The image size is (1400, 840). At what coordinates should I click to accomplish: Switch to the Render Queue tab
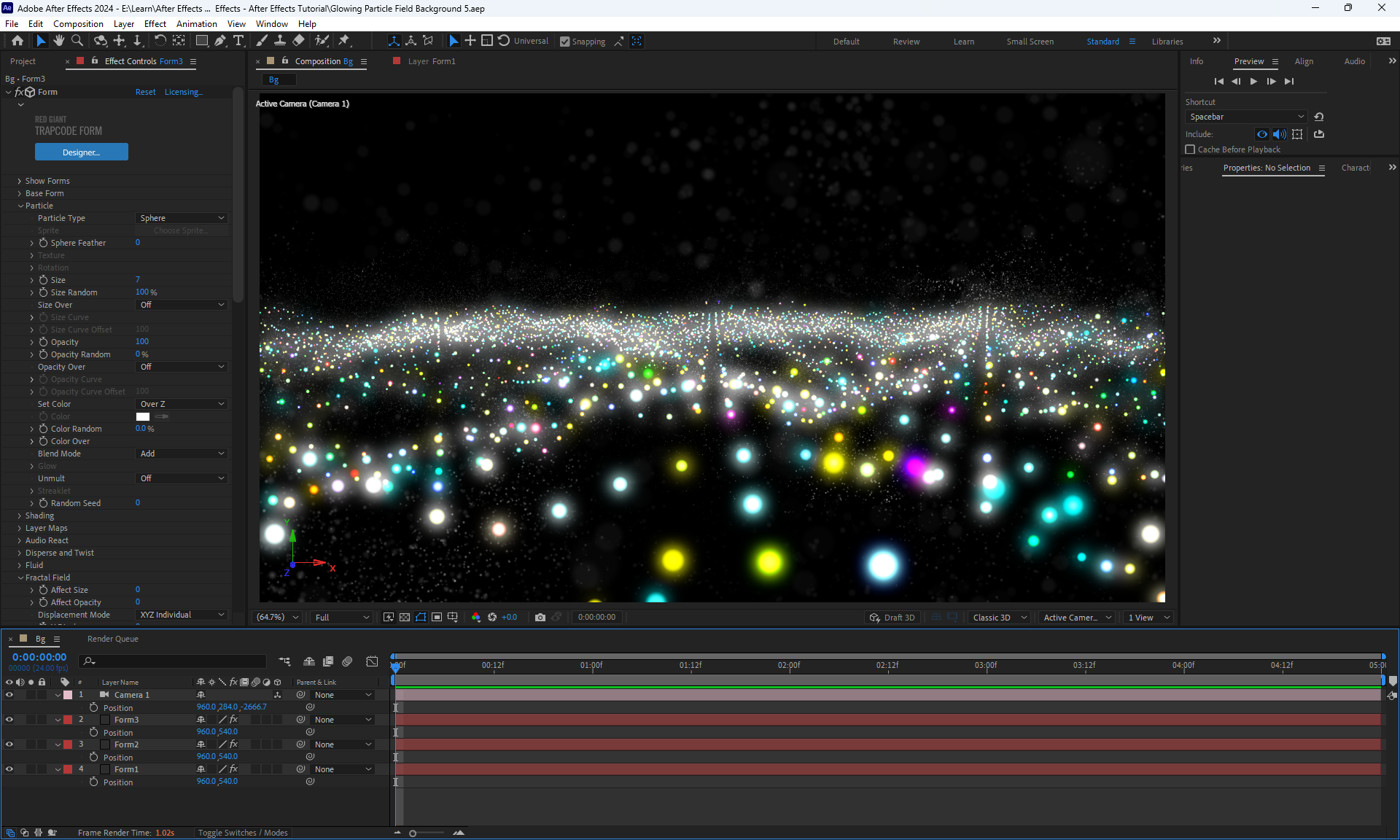(x=112, y=639)
